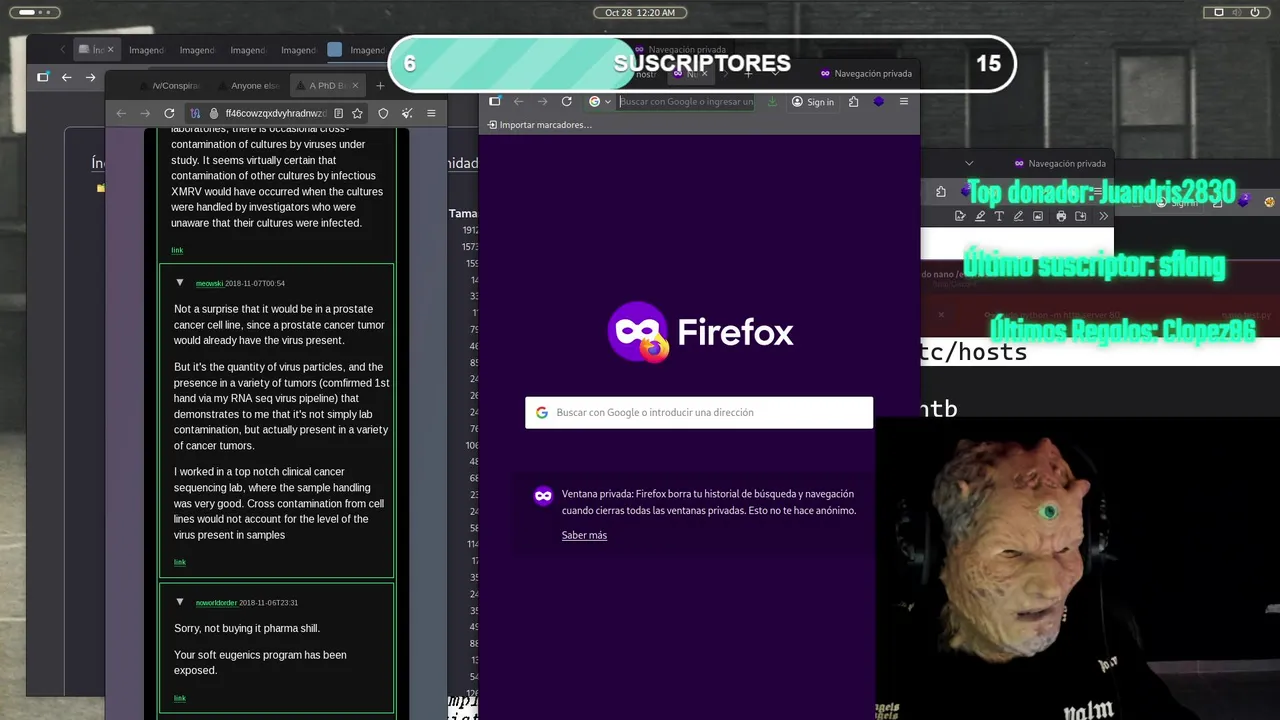Close the 'A PhD B' tab
1280x720 pixels.
click(355, 85)
